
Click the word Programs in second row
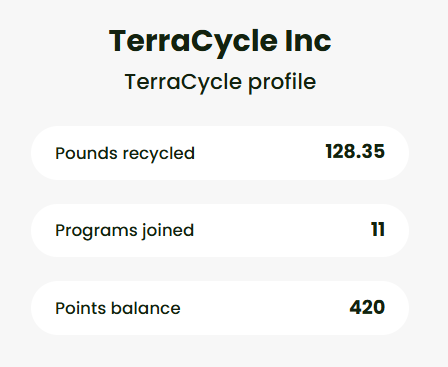96,231
